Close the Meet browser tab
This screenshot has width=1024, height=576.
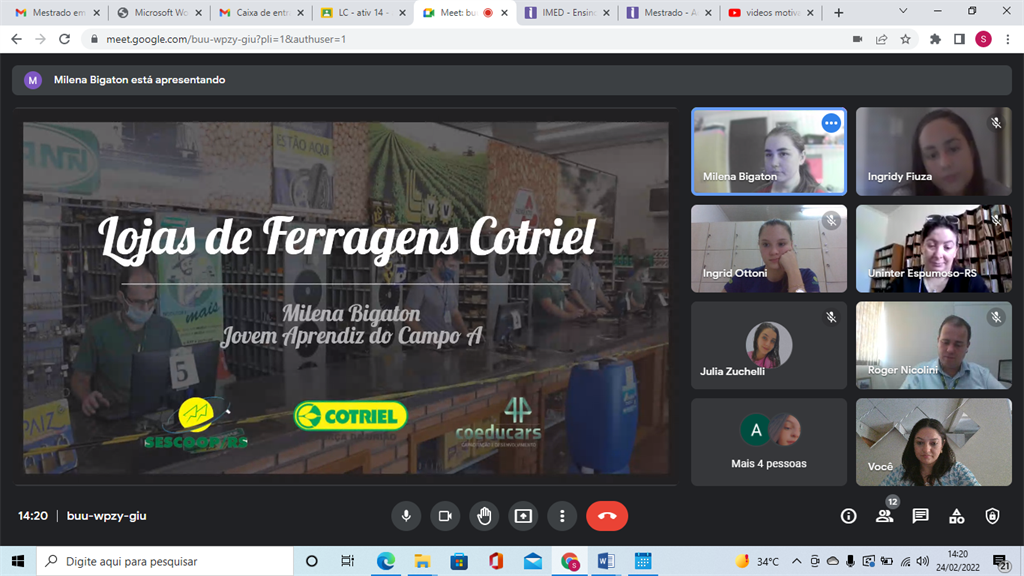pos(504,12)
